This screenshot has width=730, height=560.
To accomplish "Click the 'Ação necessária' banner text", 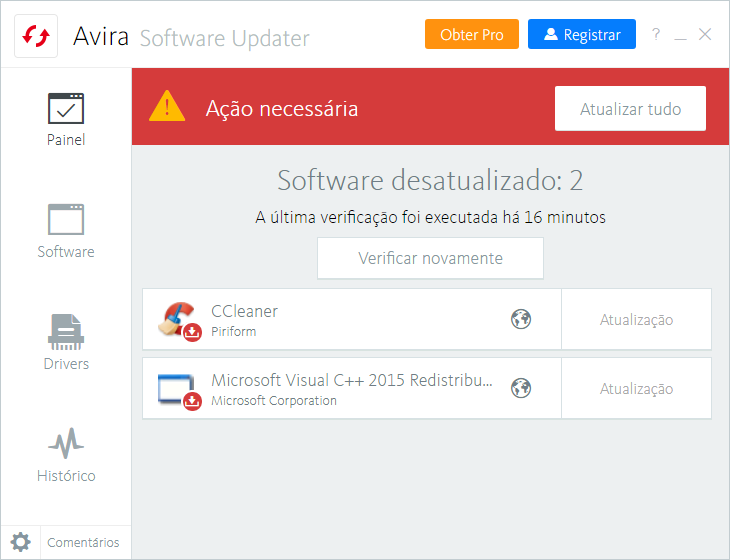I will click(x=282, y=109).
